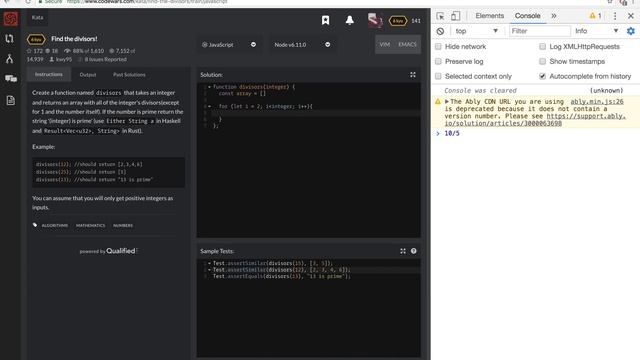Open console settings gear

pyautogui.click(x=631, y=31)
